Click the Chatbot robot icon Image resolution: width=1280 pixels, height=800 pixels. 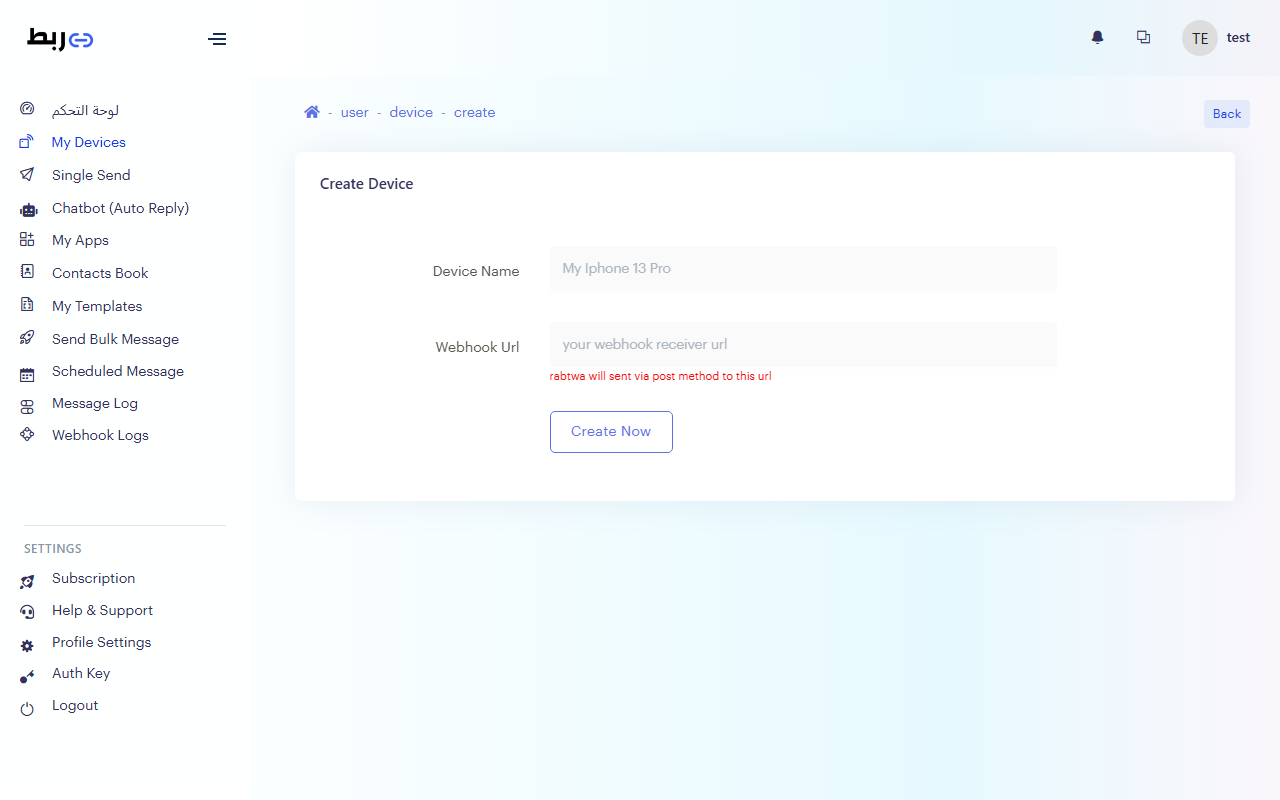click(28, 209)
